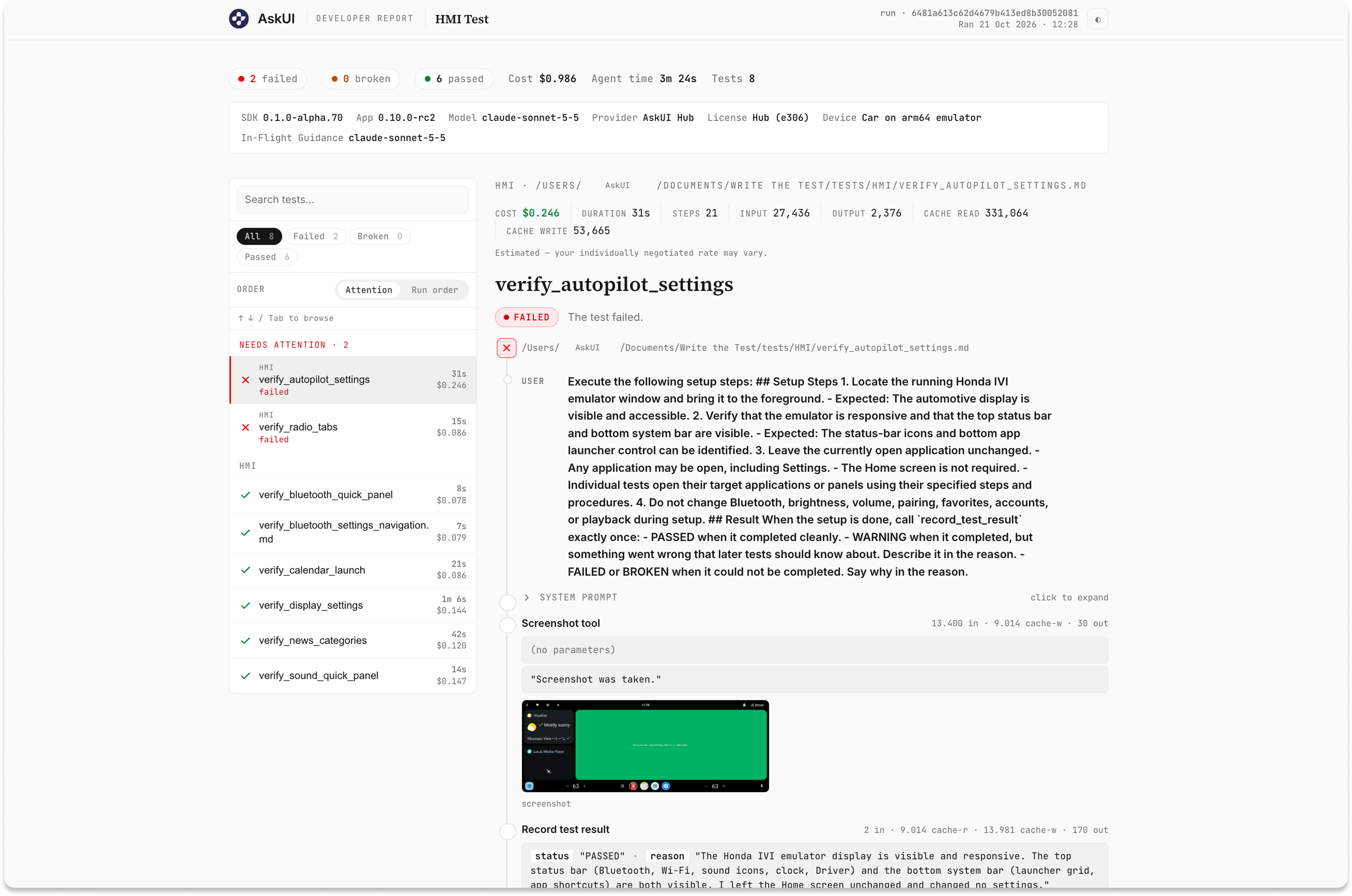The image size is (1352, 896).
Task: Click the green check on verify_news_categories
Action: pyautogui.click(x=245, y=641)
